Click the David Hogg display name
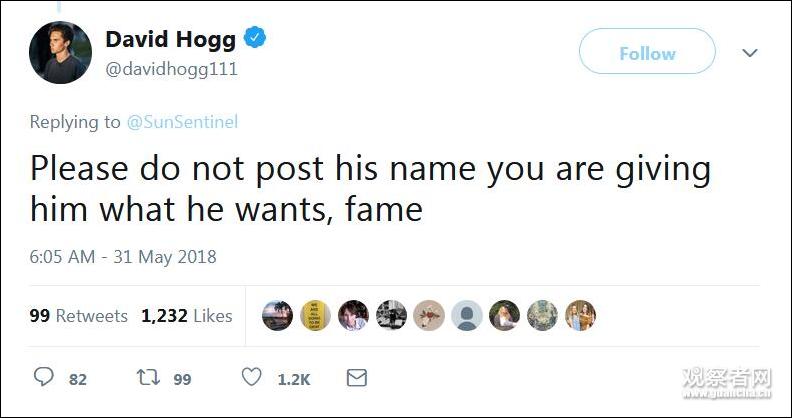The width and height of the screenshot is (792, 418). click(170, 40)
